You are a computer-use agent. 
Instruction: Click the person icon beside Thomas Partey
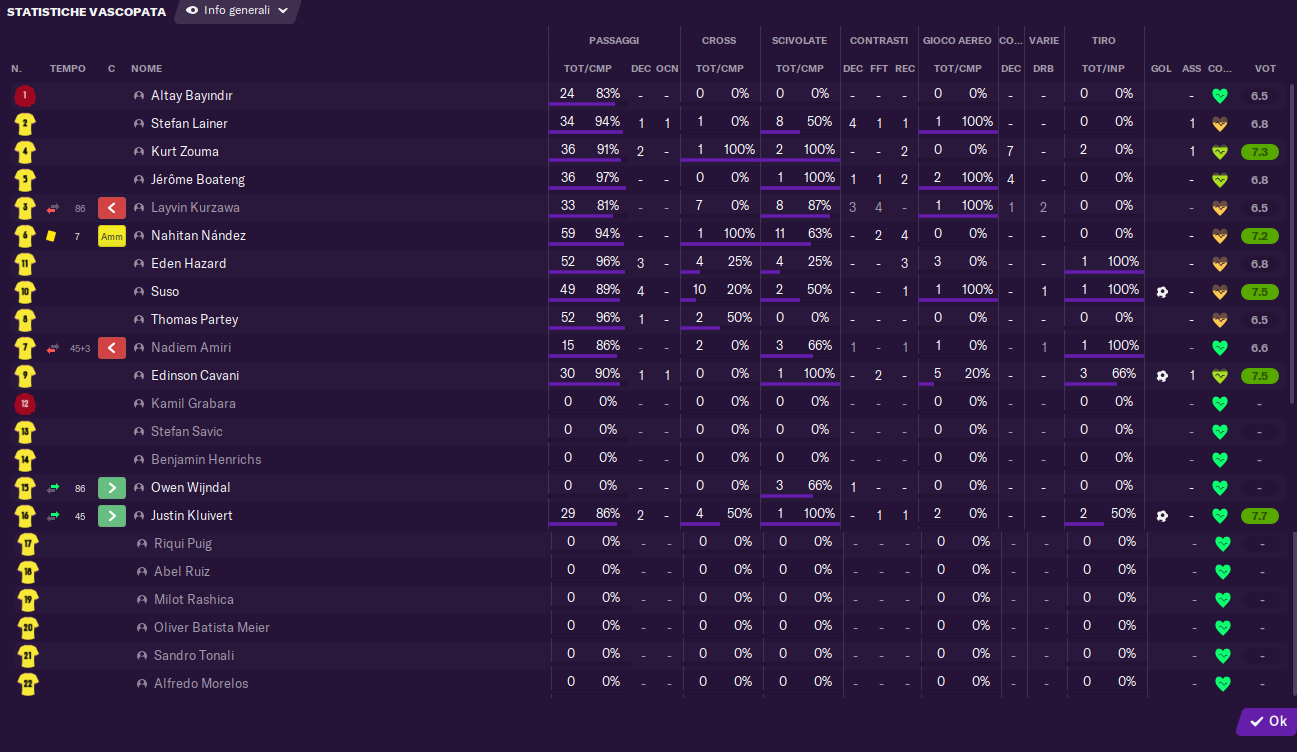pyautogui.click(x=139, y=320)
